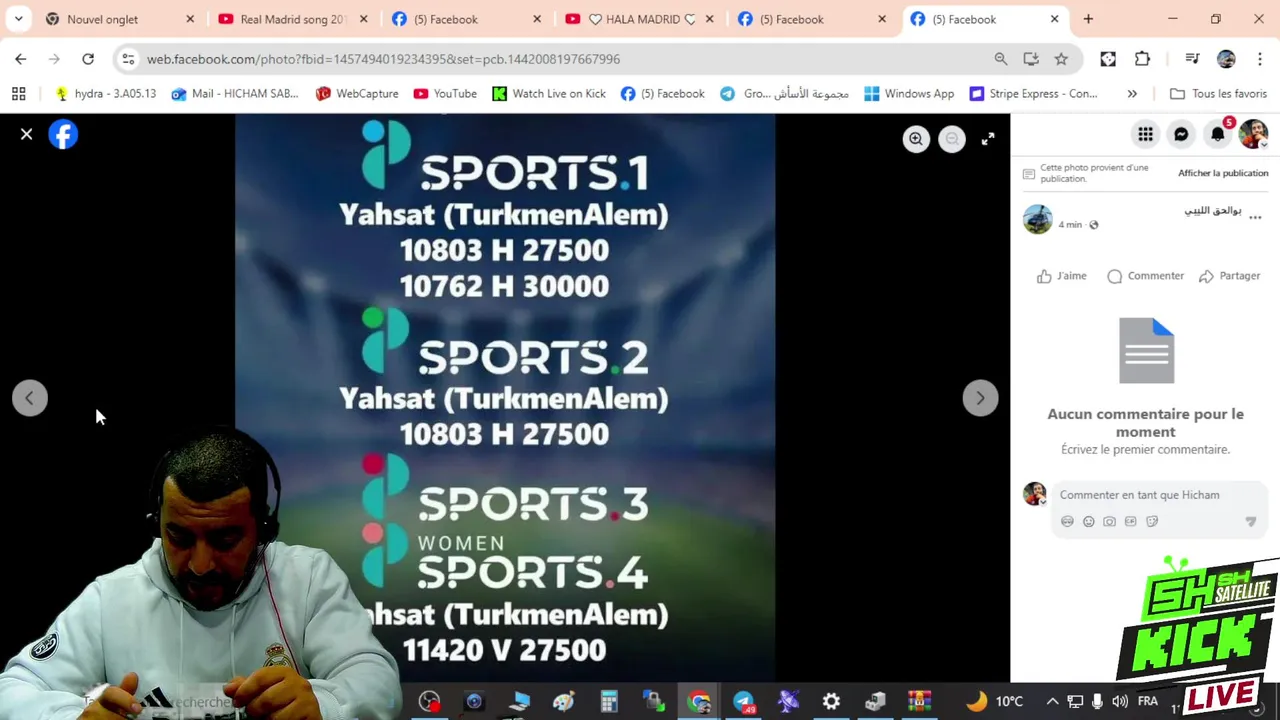
Task: Open Chrome profile avatar
Action: (1226, 59)
